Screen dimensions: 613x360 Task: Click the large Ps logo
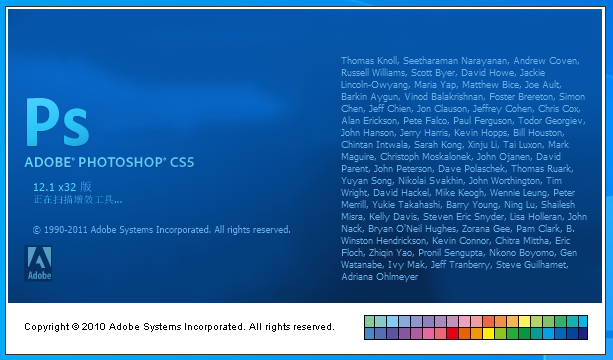[57, 122]
